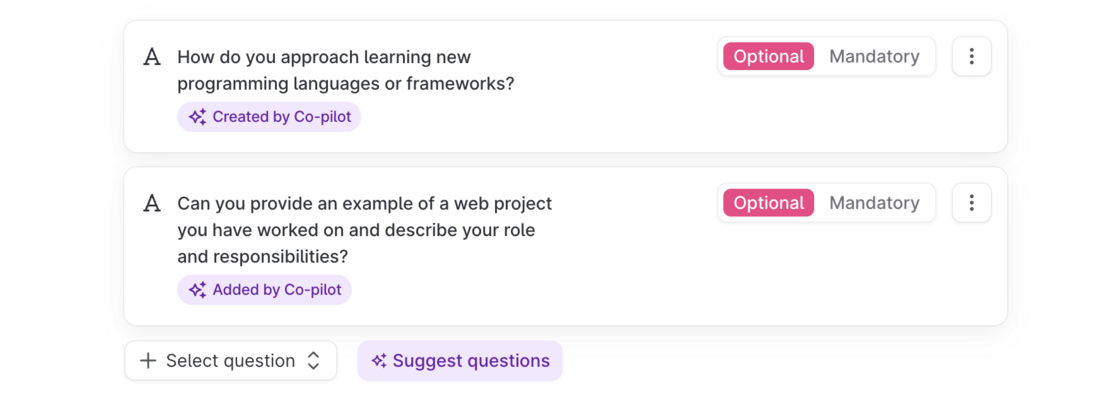This screenshot has height=399, width=1120.
Task: Click the up-down chevron in Select question
Action: pyautogui.click(x=314, y=361)
